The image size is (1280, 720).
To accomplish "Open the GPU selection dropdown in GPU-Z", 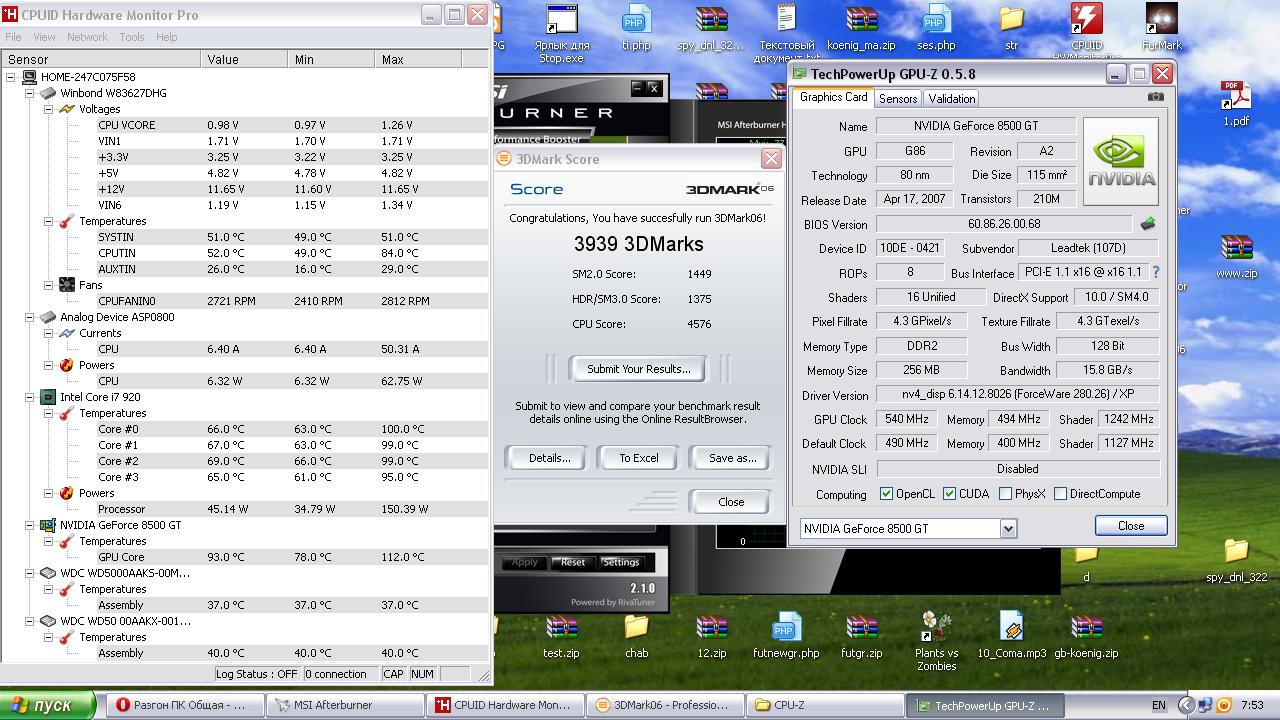I will click(x=1008, y=528).
